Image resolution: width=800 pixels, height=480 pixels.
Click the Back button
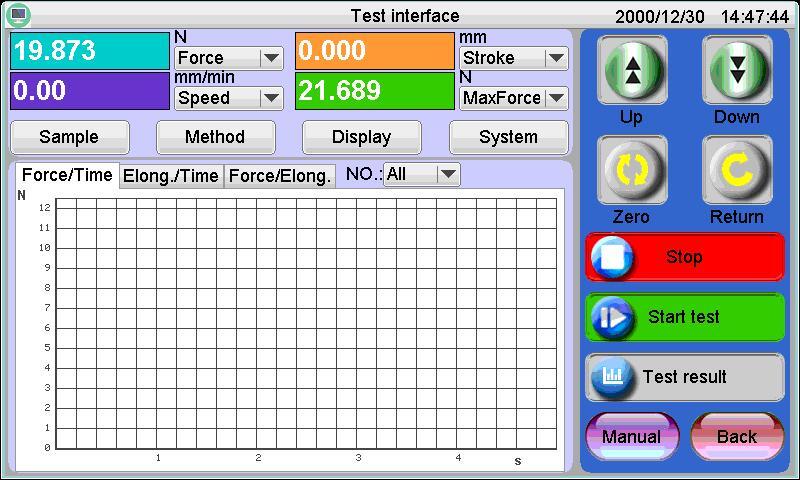click(737, 437)
